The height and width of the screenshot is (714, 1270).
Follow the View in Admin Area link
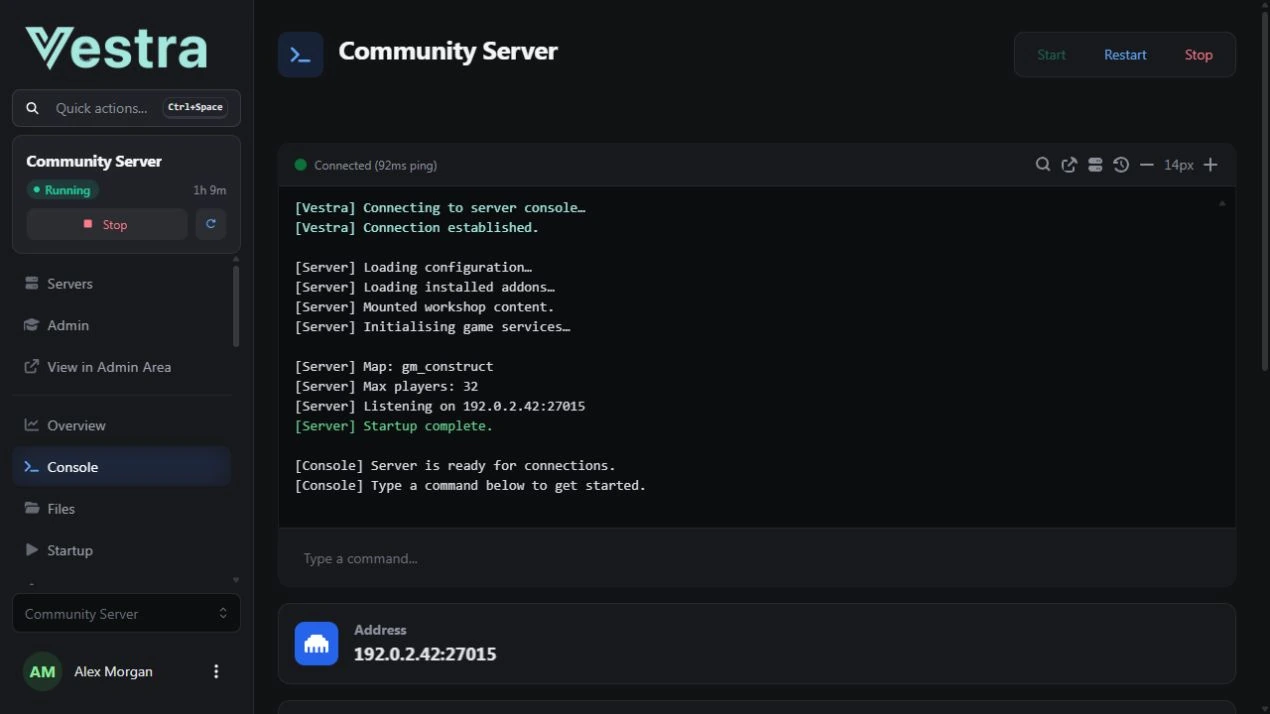pyautogui.click(x=122, y=367)
